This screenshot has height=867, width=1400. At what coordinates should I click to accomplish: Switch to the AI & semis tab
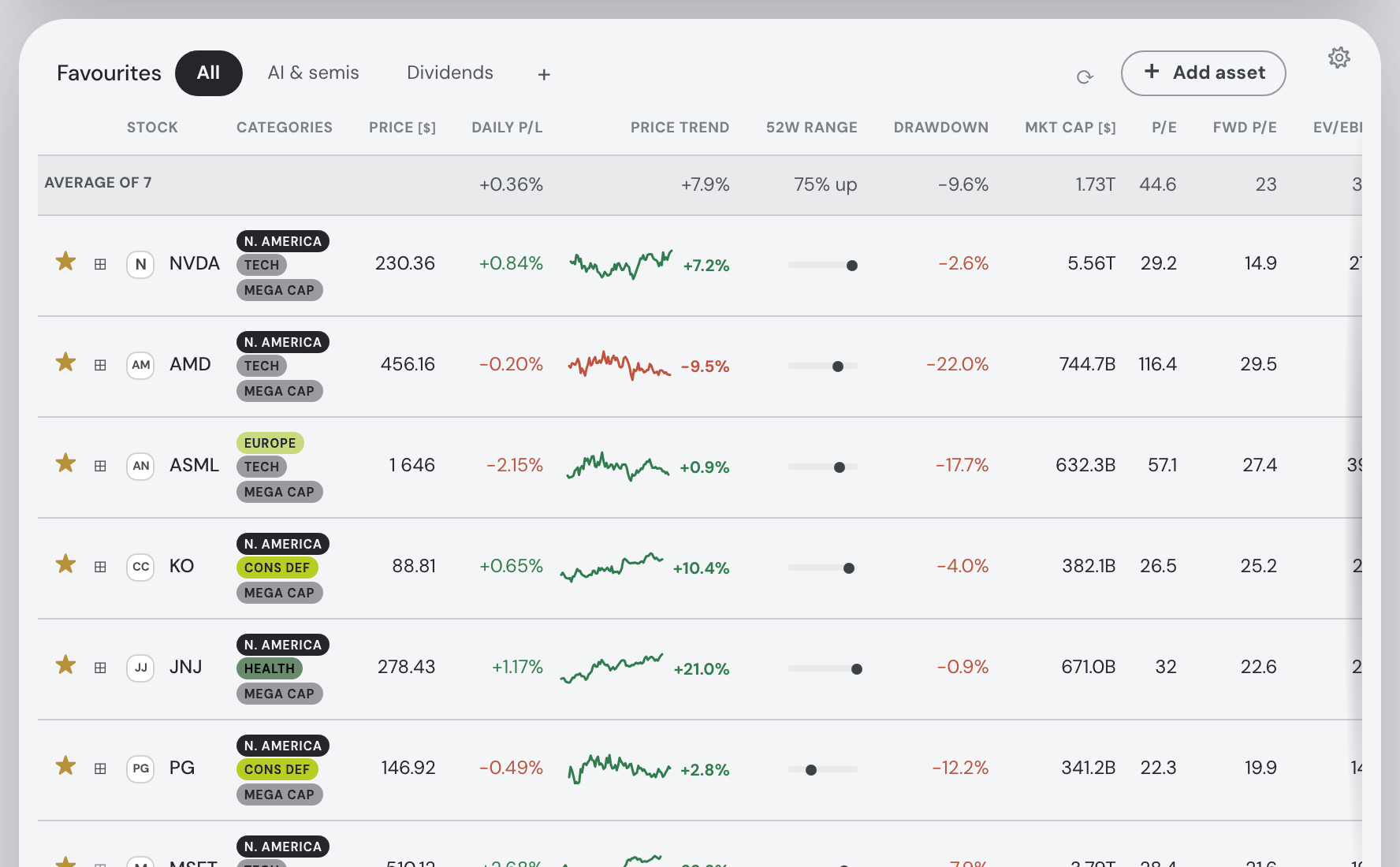tap(313, 73)
